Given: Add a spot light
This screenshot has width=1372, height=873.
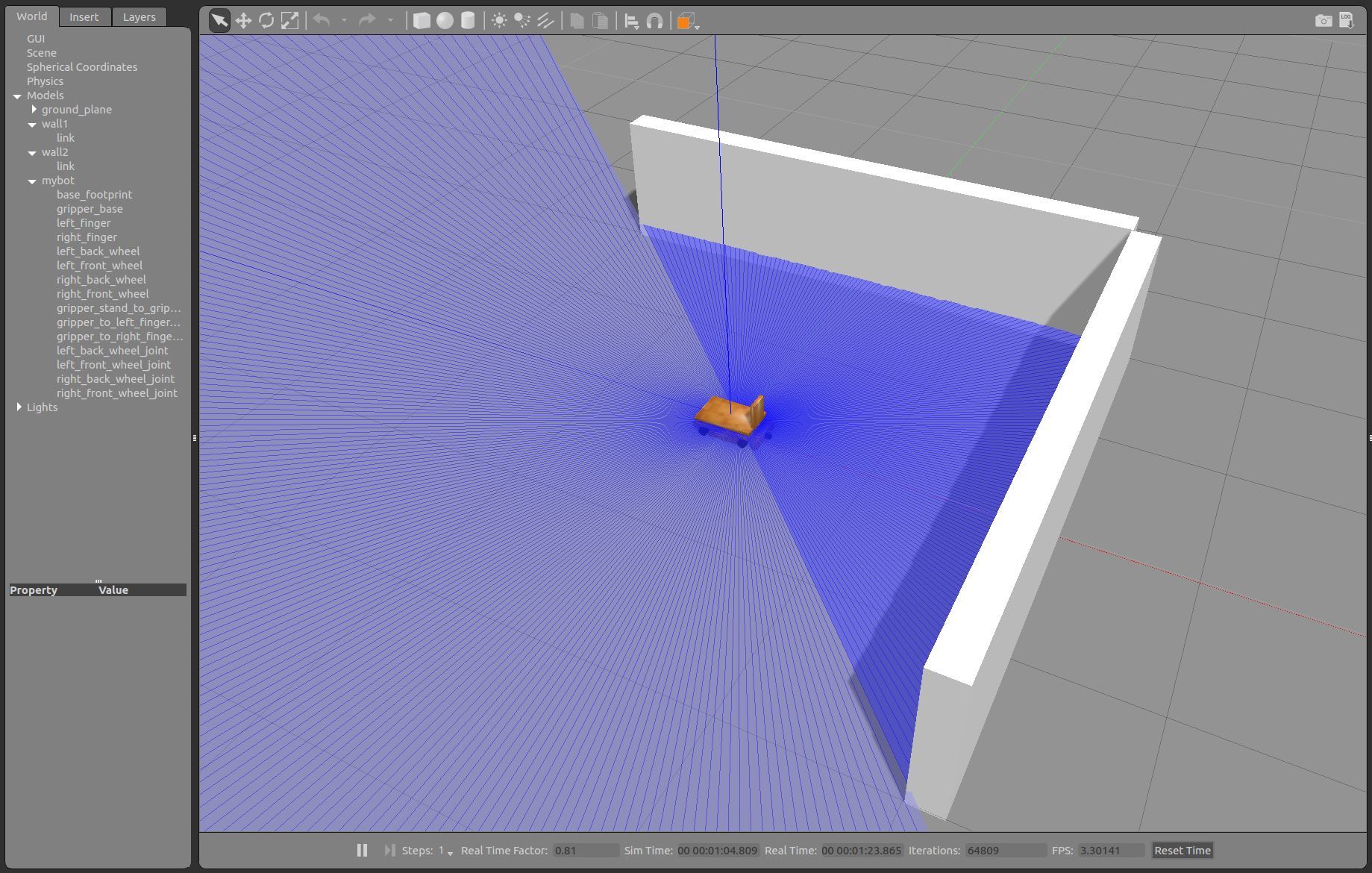Looking at the screenshot, I should [522, 21].
